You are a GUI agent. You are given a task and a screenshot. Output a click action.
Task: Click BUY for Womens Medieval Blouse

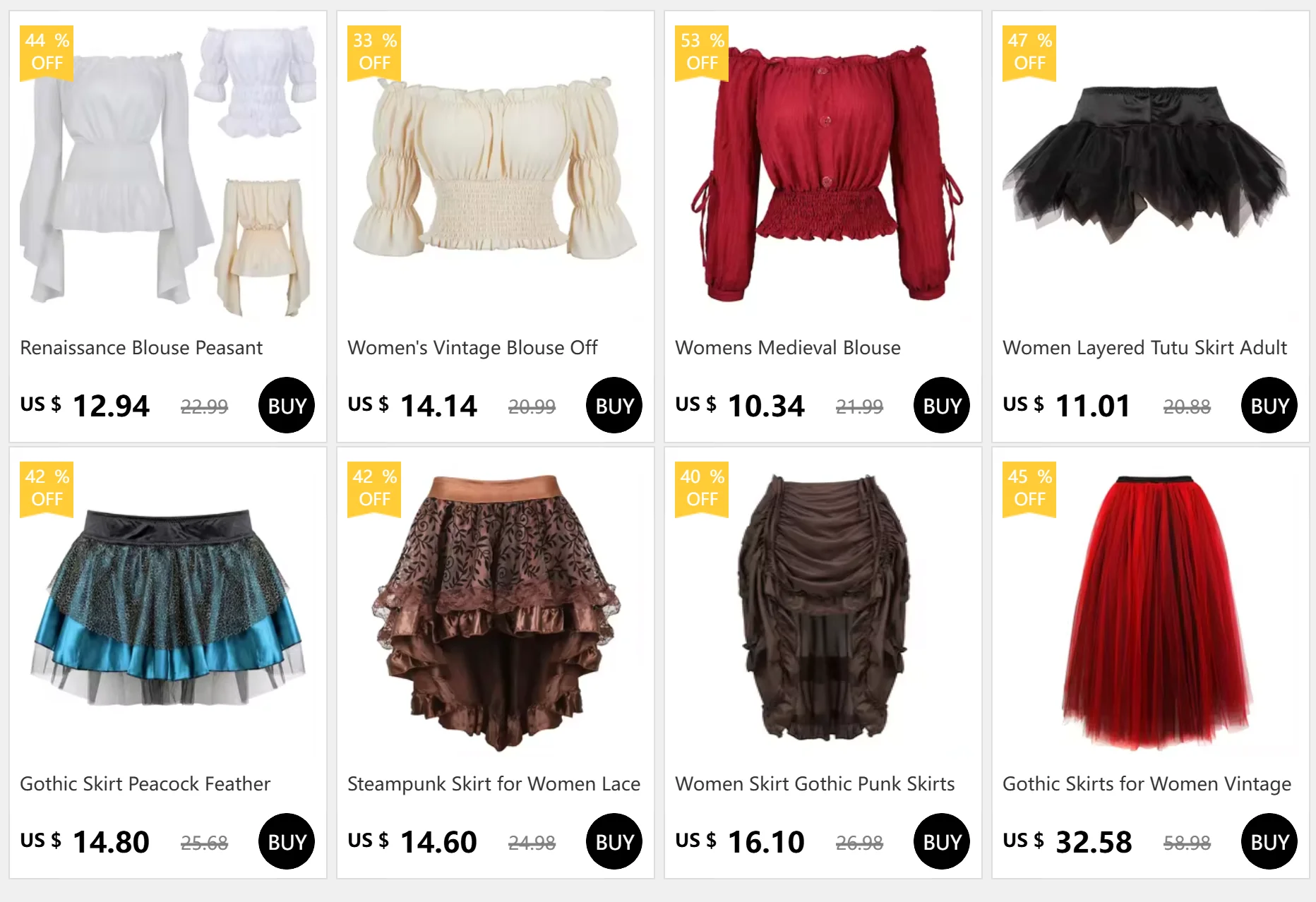pos(942,405)
